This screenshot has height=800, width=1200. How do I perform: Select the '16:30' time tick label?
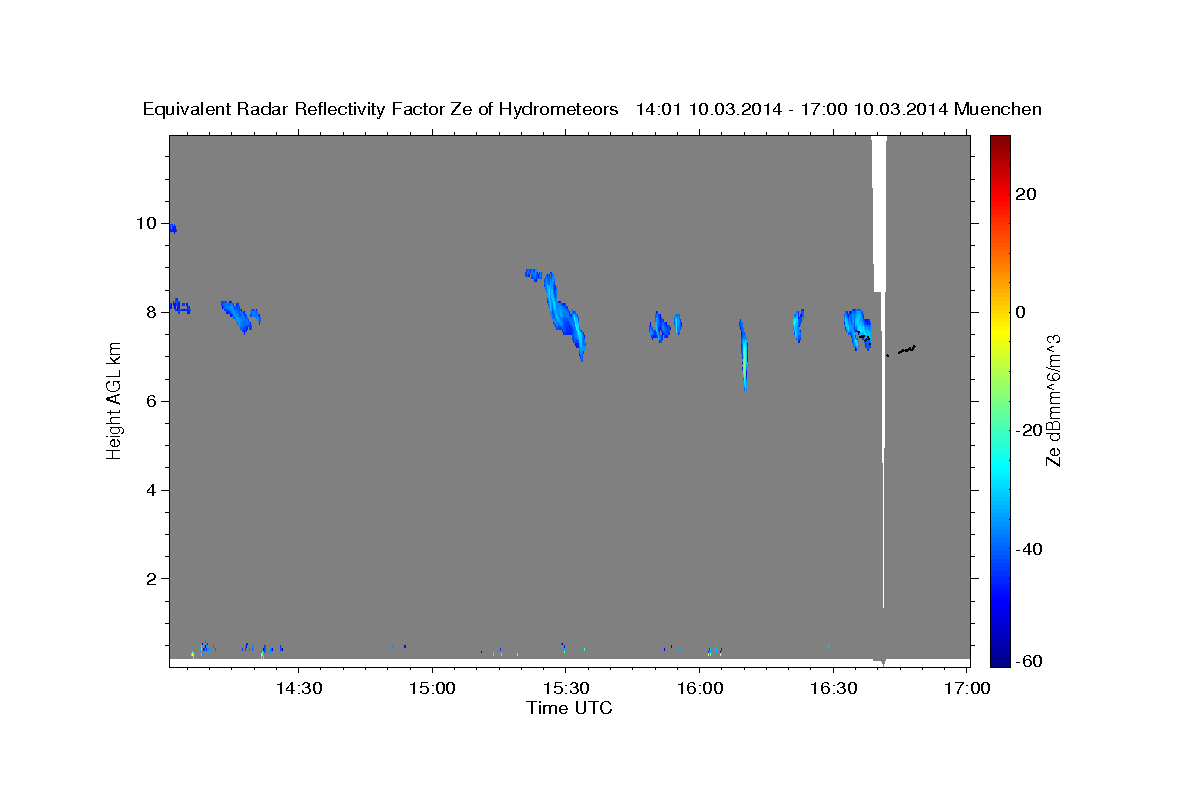pos(832,688)
